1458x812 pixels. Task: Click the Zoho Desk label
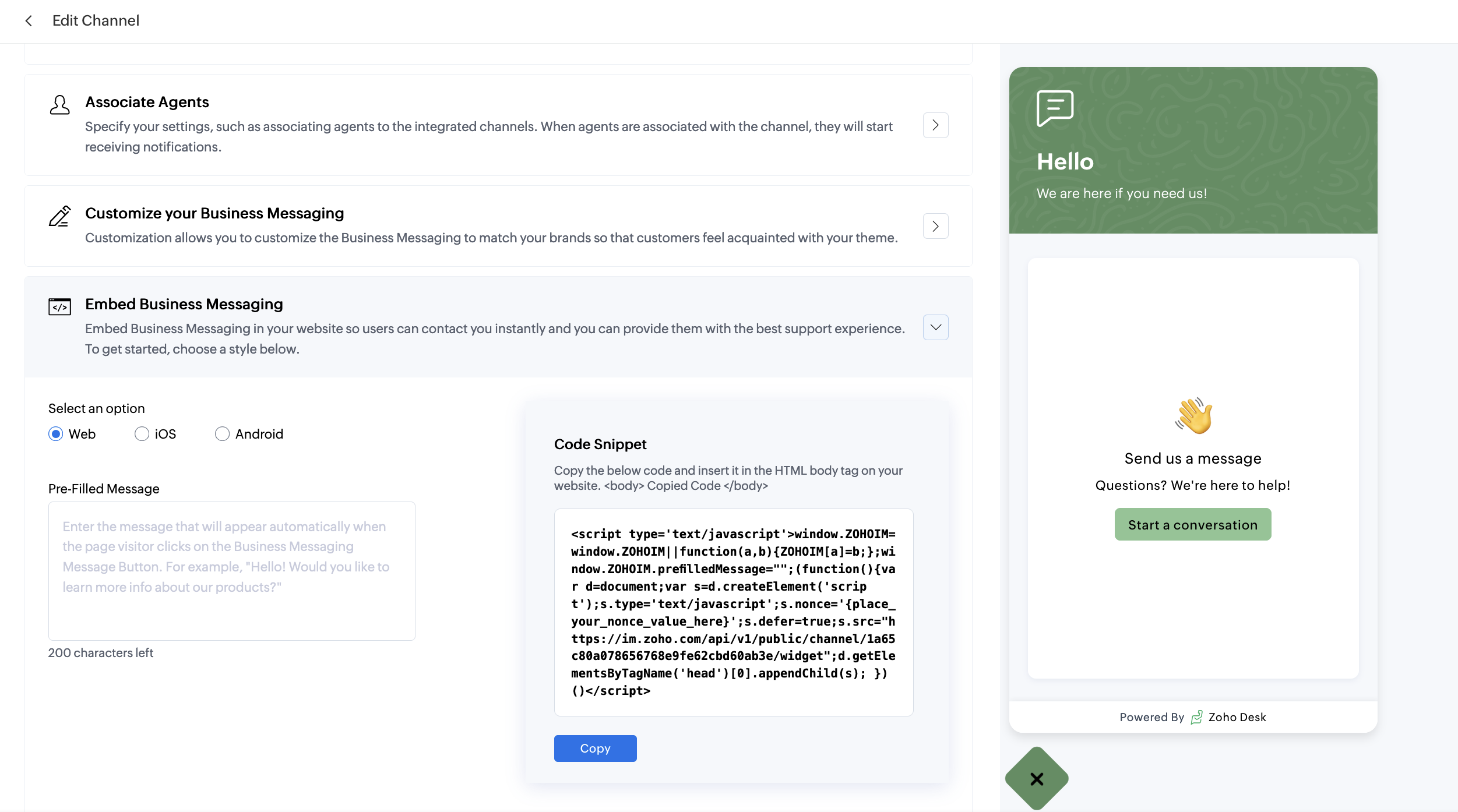[x=1237, y=717]
